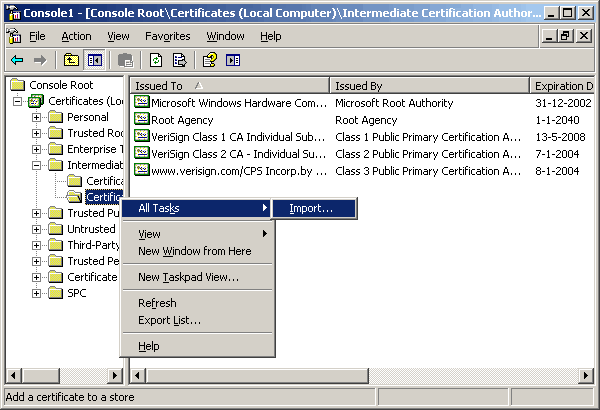Select the Microsoft Root Authority issuer text
This screenshot has height=410, width=600.
point(394,103)
